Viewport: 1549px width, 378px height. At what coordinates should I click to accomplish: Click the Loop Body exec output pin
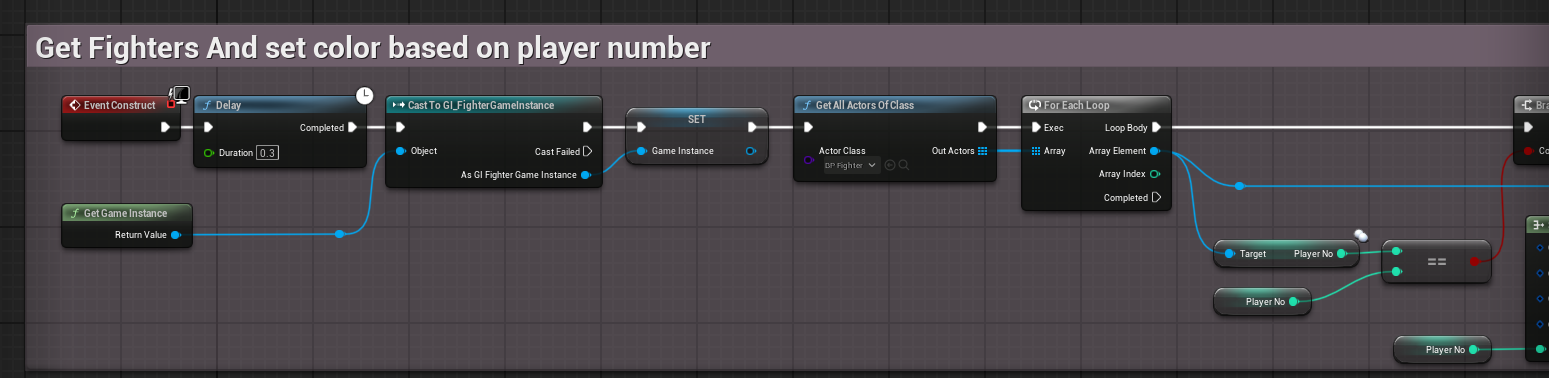1156,127
